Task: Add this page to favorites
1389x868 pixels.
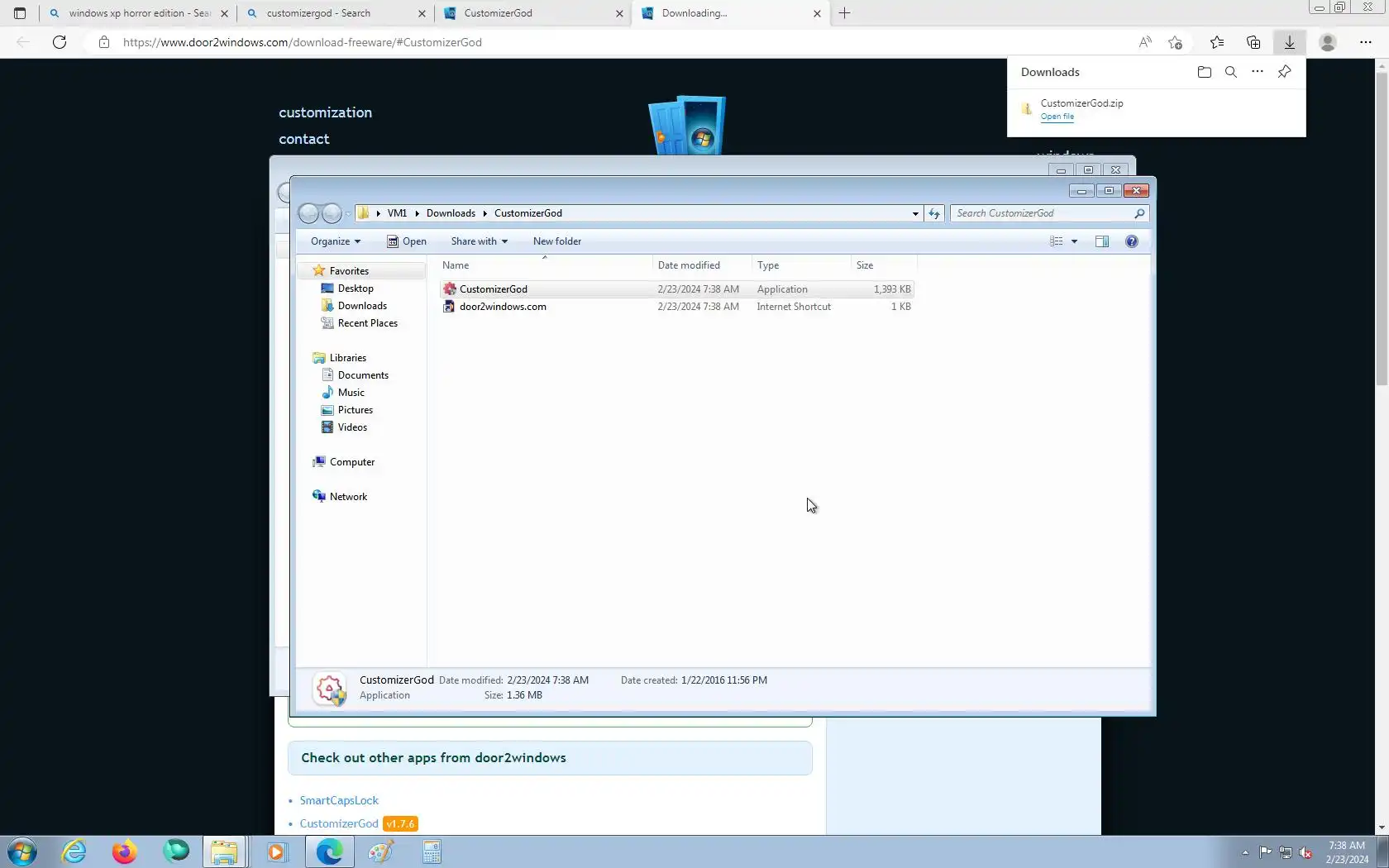Action: point(1176,42)
